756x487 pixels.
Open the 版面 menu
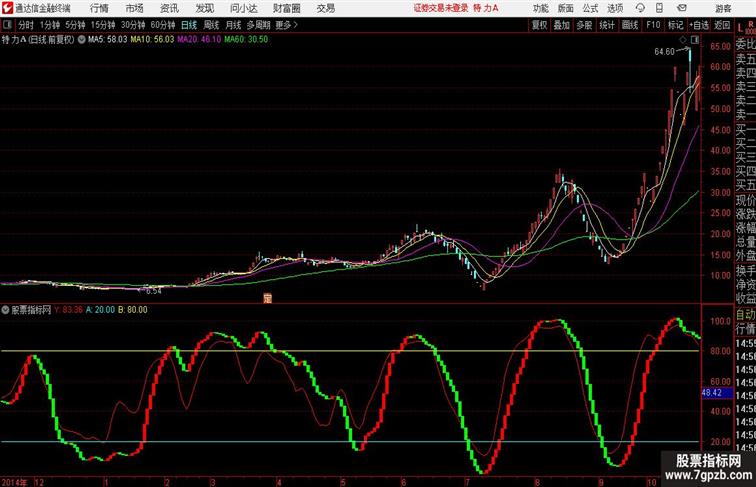566,8
